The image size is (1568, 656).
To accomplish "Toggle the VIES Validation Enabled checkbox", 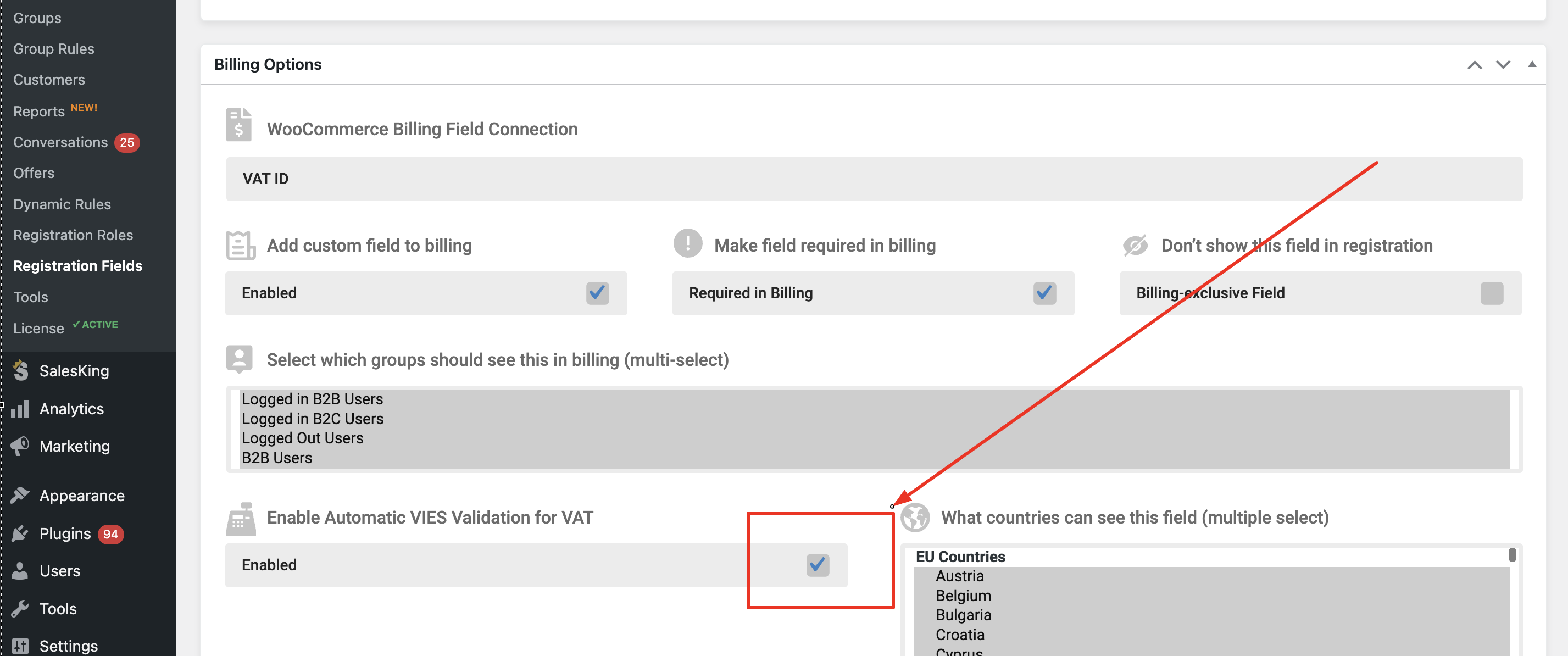I will [818, 565].
